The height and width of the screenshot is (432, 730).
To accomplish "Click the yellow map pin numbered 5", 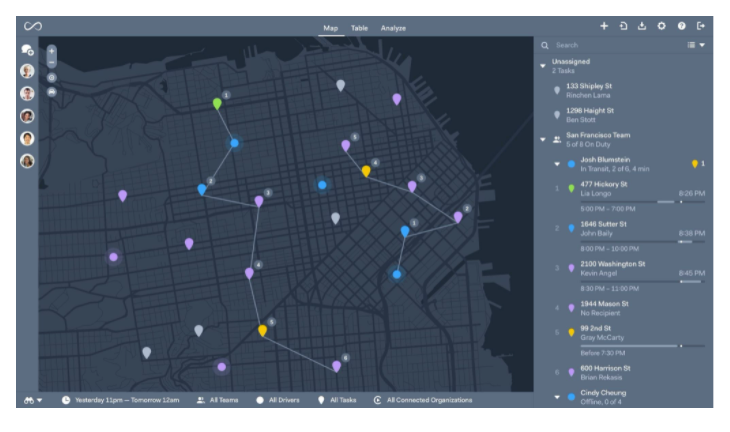I will coord(263,330).
